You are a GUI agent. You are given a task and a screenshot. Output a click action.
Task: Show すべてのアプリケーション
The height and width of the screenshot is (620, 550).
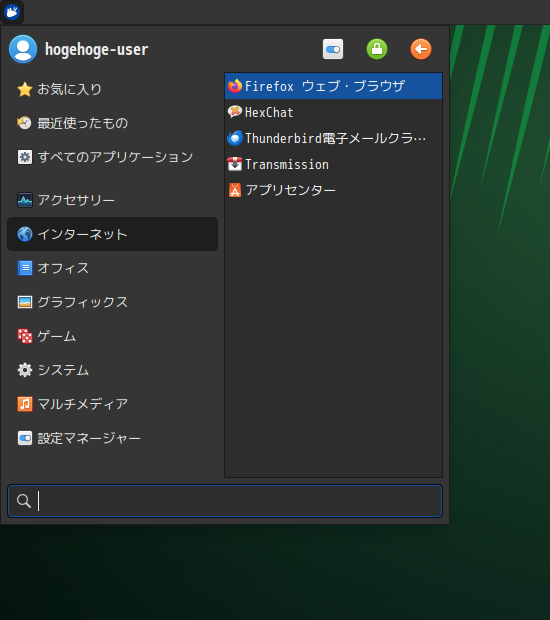[112, 157]
